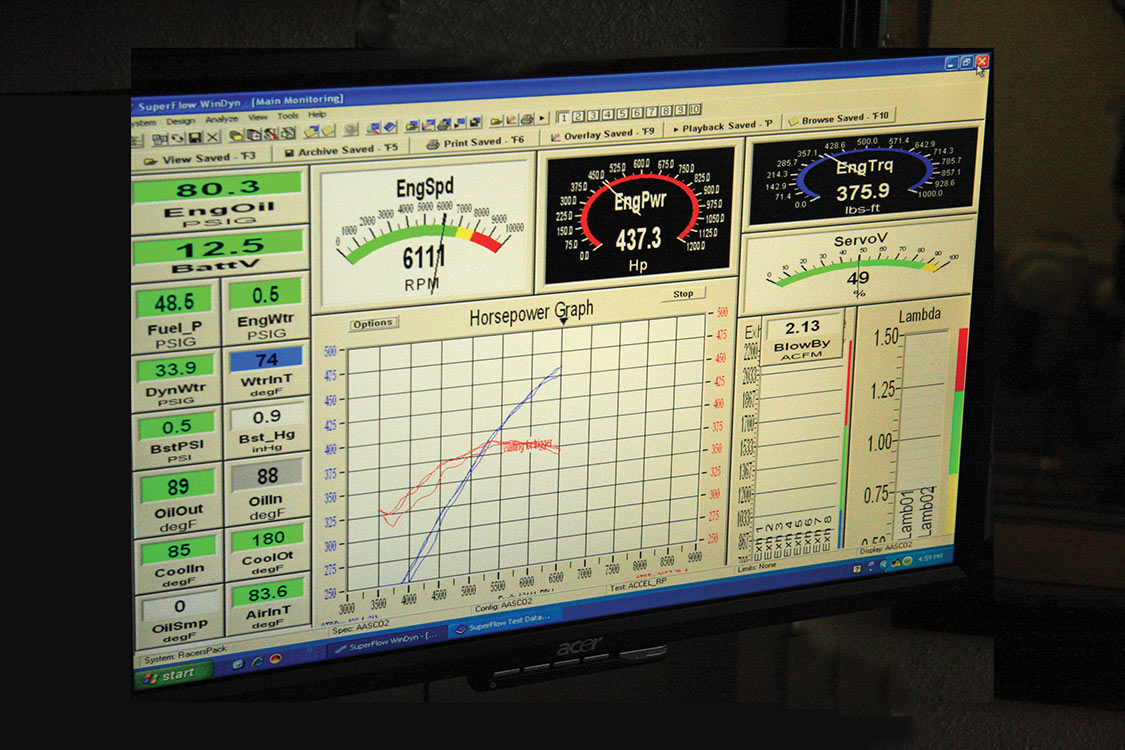Open the Tools menu
The image size is (1125, 750).
pyautogui.click(x=288, y=116)
